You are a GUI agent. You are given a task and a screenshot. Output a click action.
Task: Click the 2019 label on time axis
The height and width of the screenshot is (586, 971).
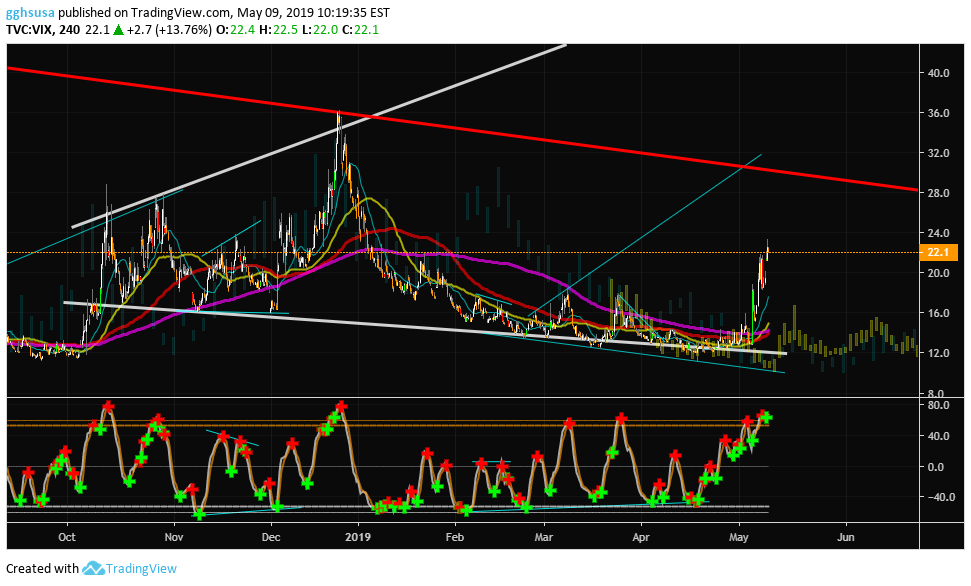[358, 537]
